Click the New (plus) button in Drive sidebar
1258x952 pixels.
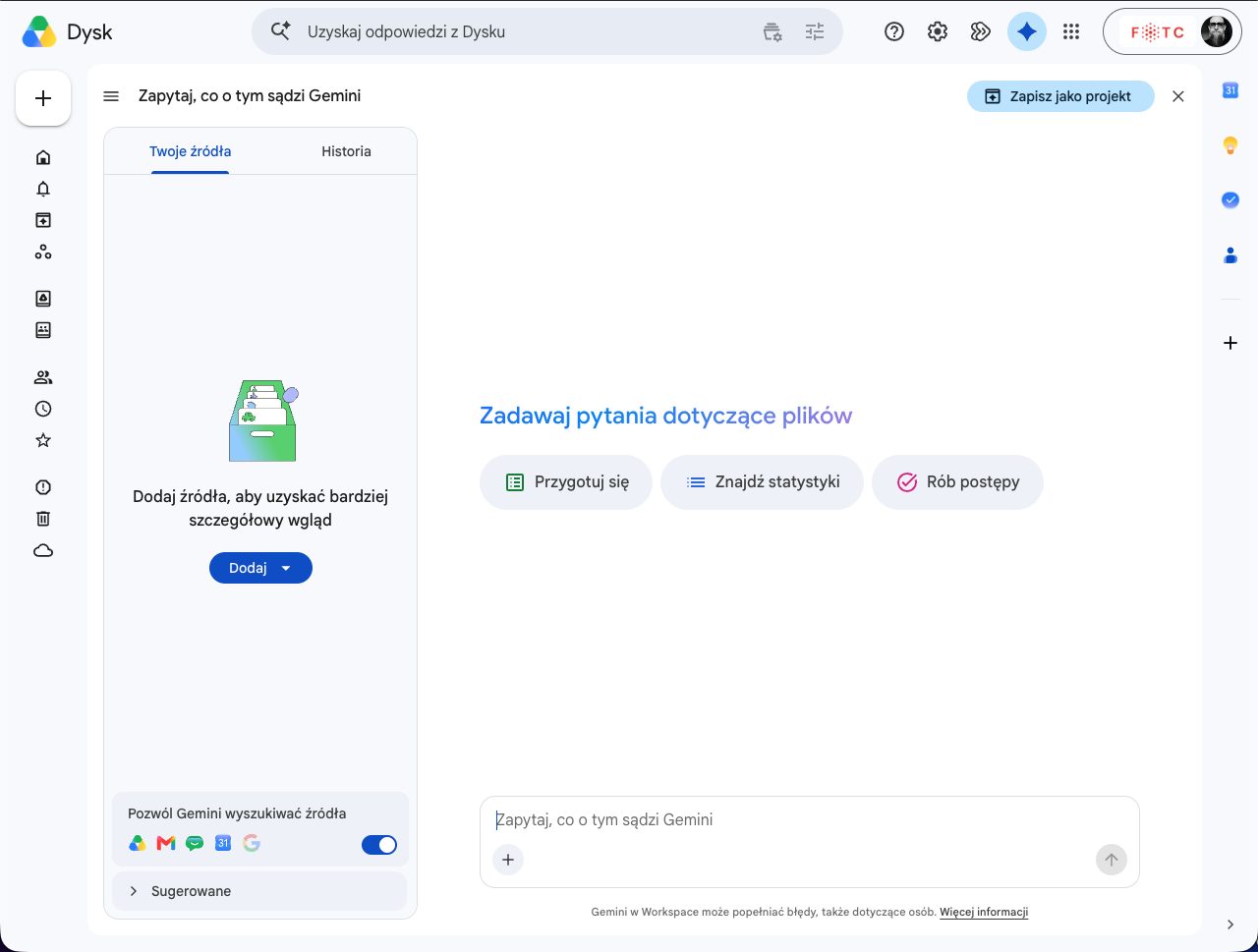pyautogui.click(x=43, y=98)
